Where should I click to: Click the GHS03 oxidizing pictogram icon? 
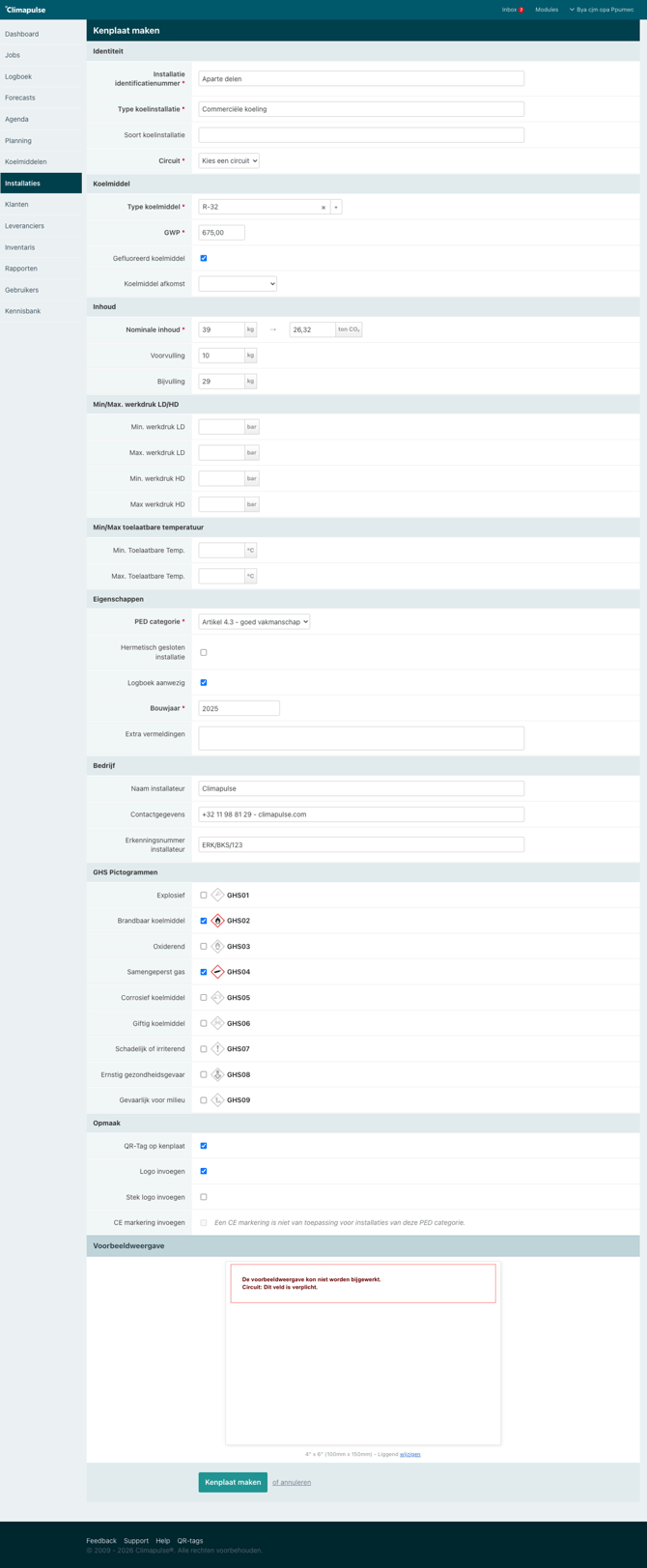tap(217, 947)
